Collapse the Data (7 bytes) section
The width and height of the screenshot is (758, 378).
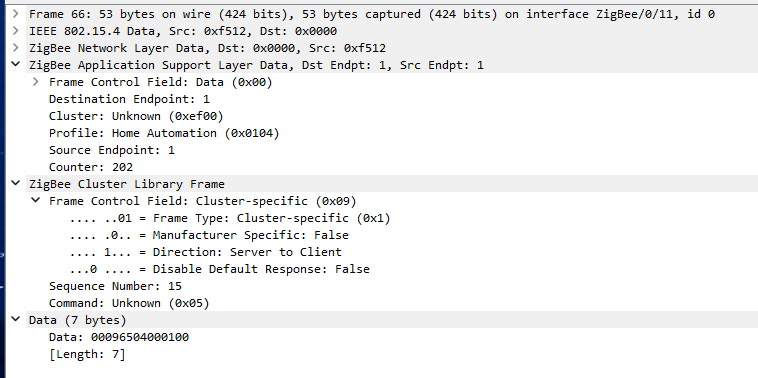16,320
